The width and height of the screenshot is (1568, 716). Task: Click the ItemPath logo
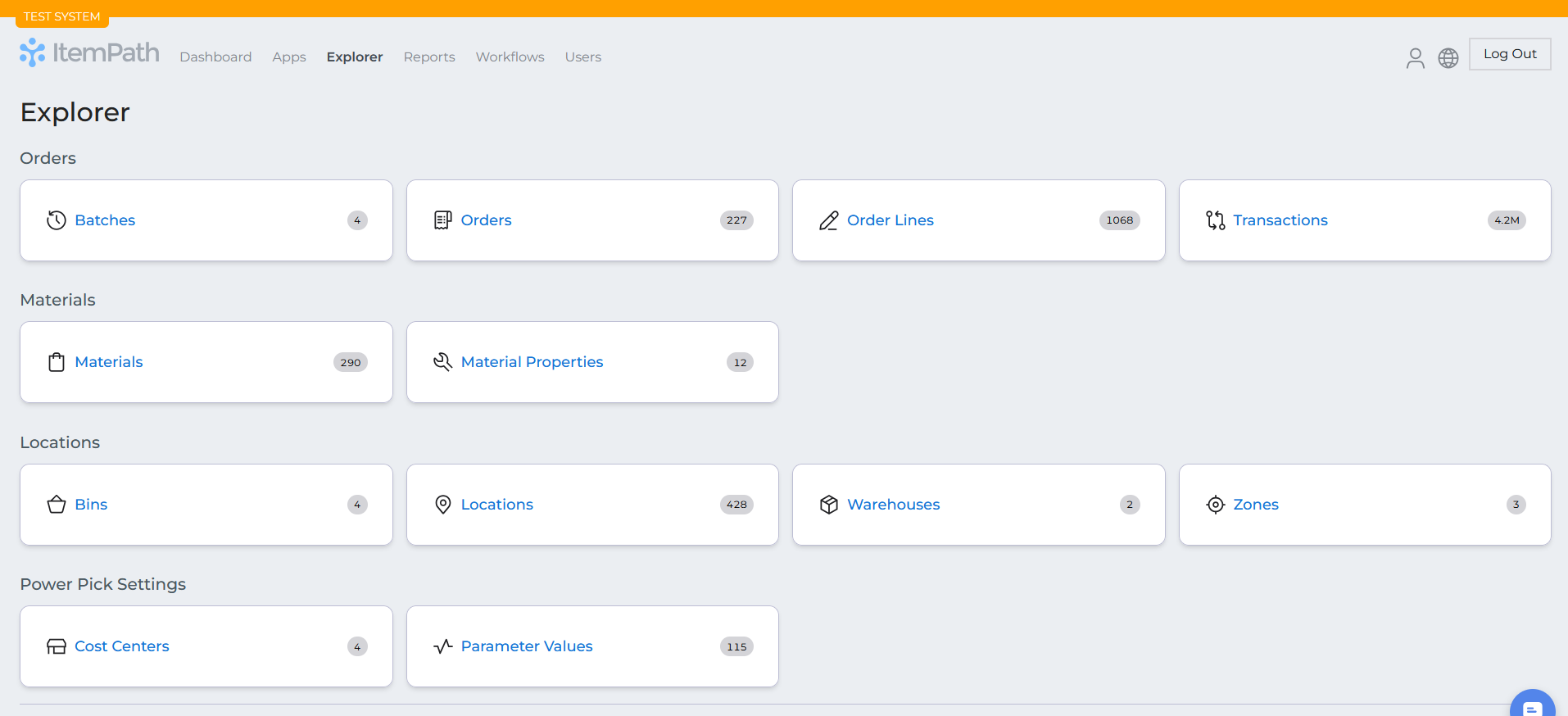[x=89, y=53]
